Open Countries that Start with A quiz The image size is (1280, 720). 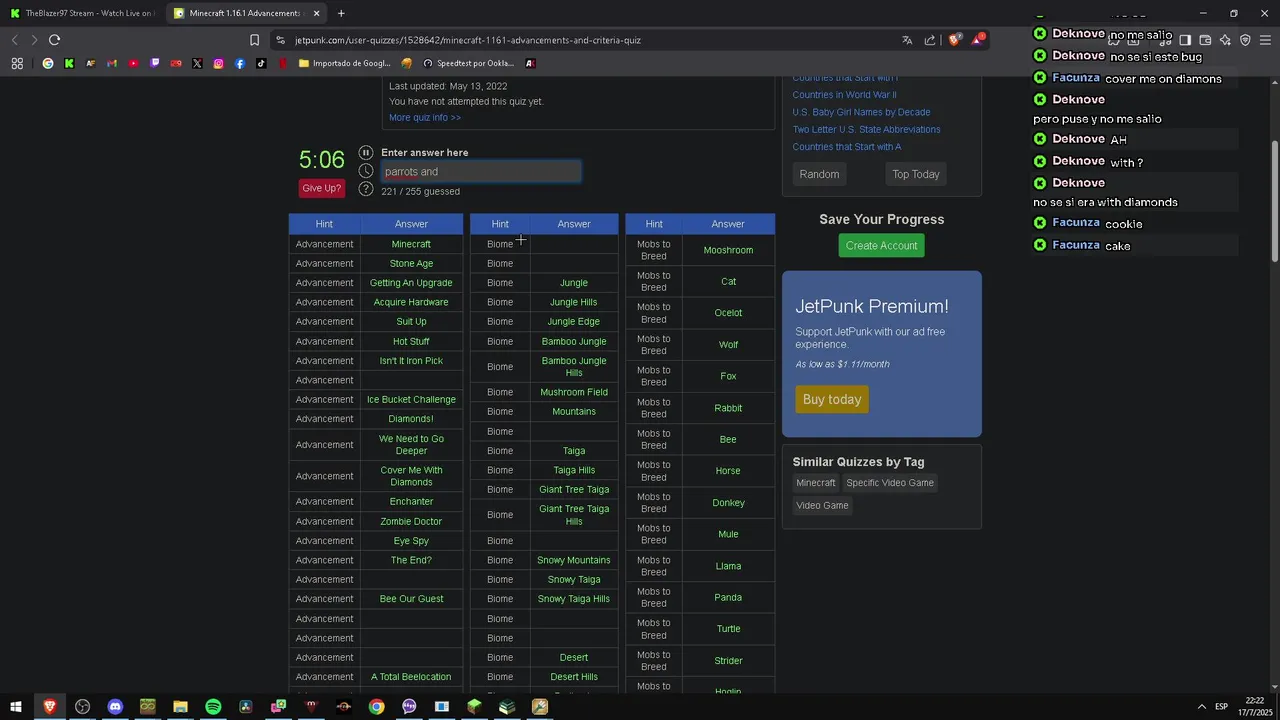847,147
